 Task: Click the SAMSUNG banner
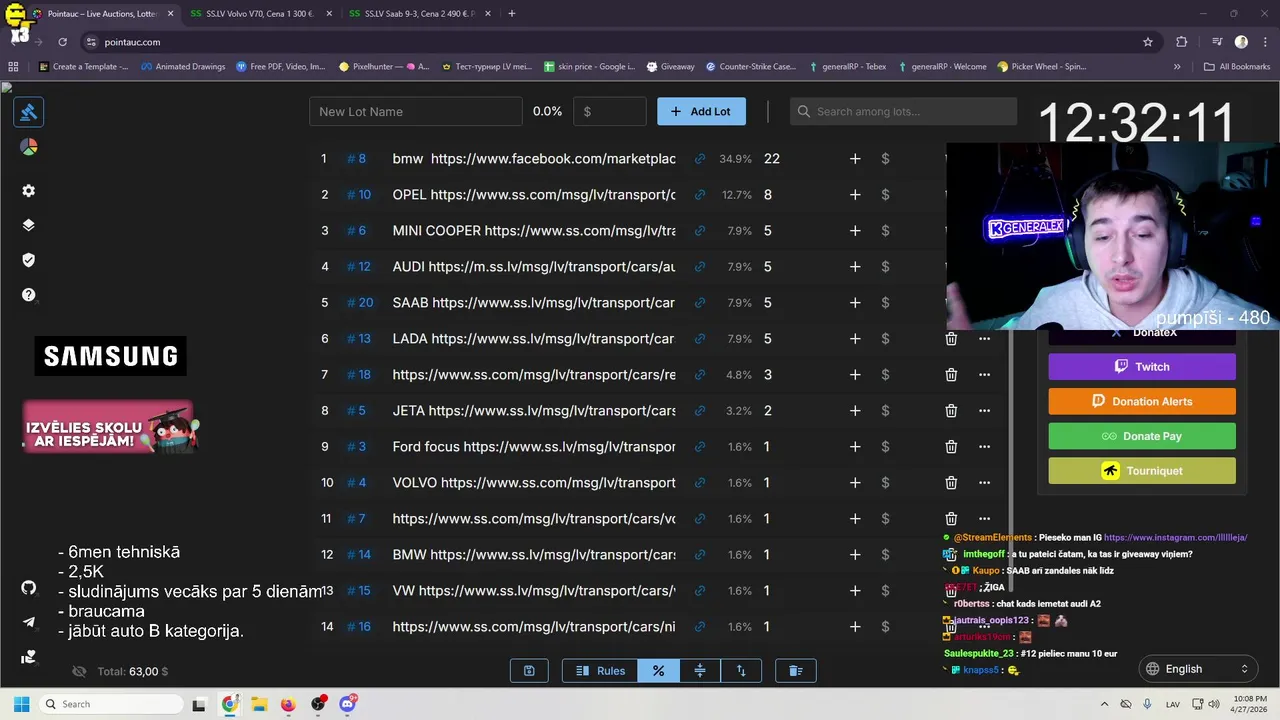(111, 356)
